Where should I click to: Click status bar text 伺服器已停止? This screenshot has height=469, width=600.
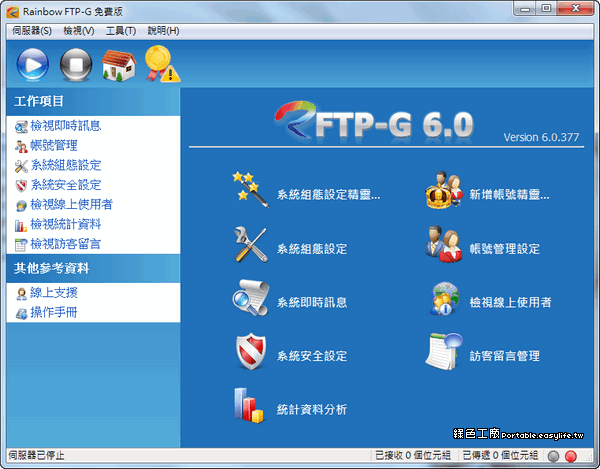37,456
